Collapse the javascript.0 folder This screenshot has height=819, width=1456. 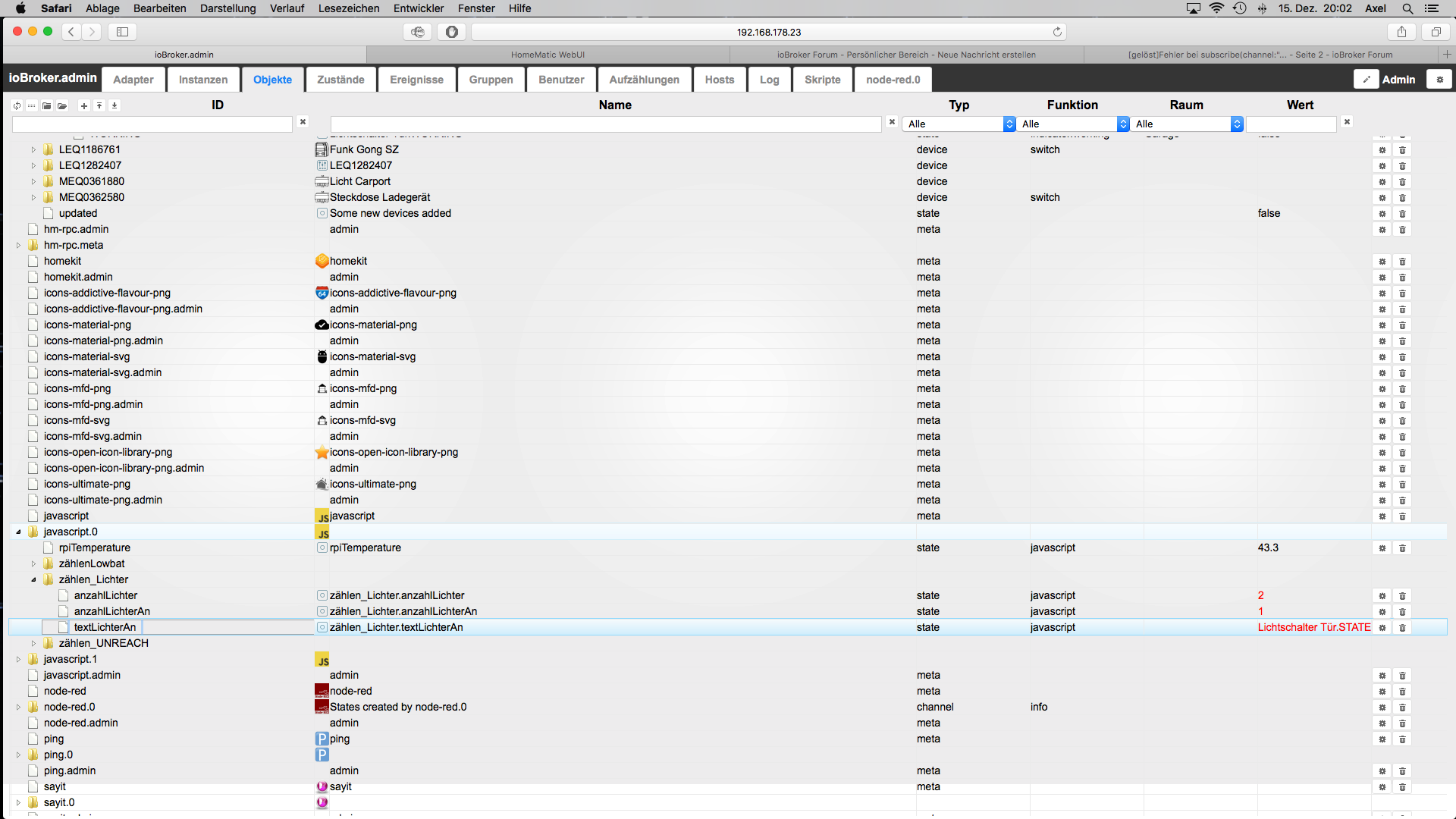coord(18,532)
